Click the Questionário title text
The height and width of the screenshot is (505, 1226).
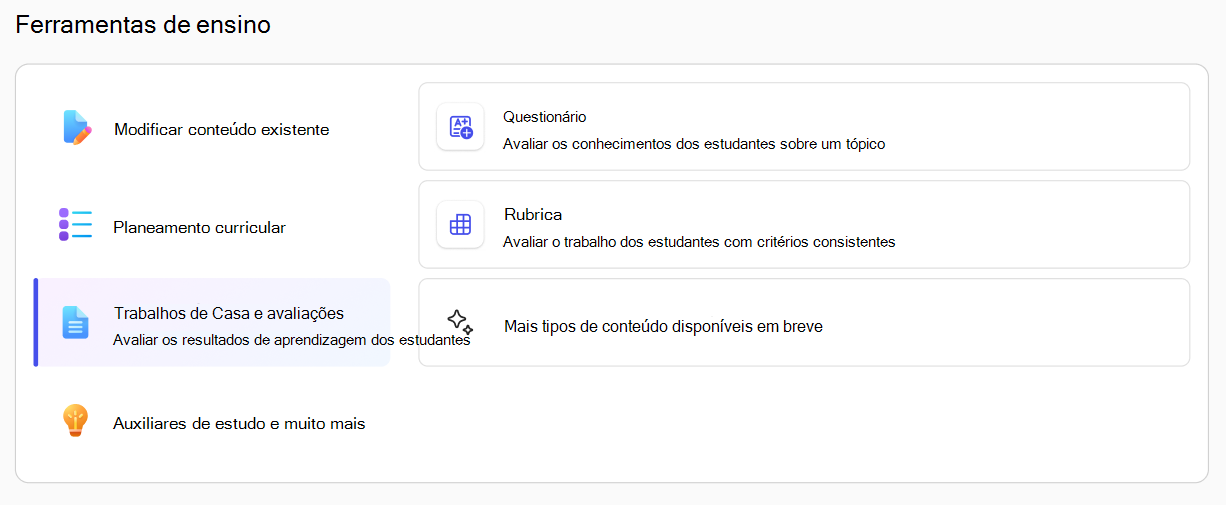(545, 117)
